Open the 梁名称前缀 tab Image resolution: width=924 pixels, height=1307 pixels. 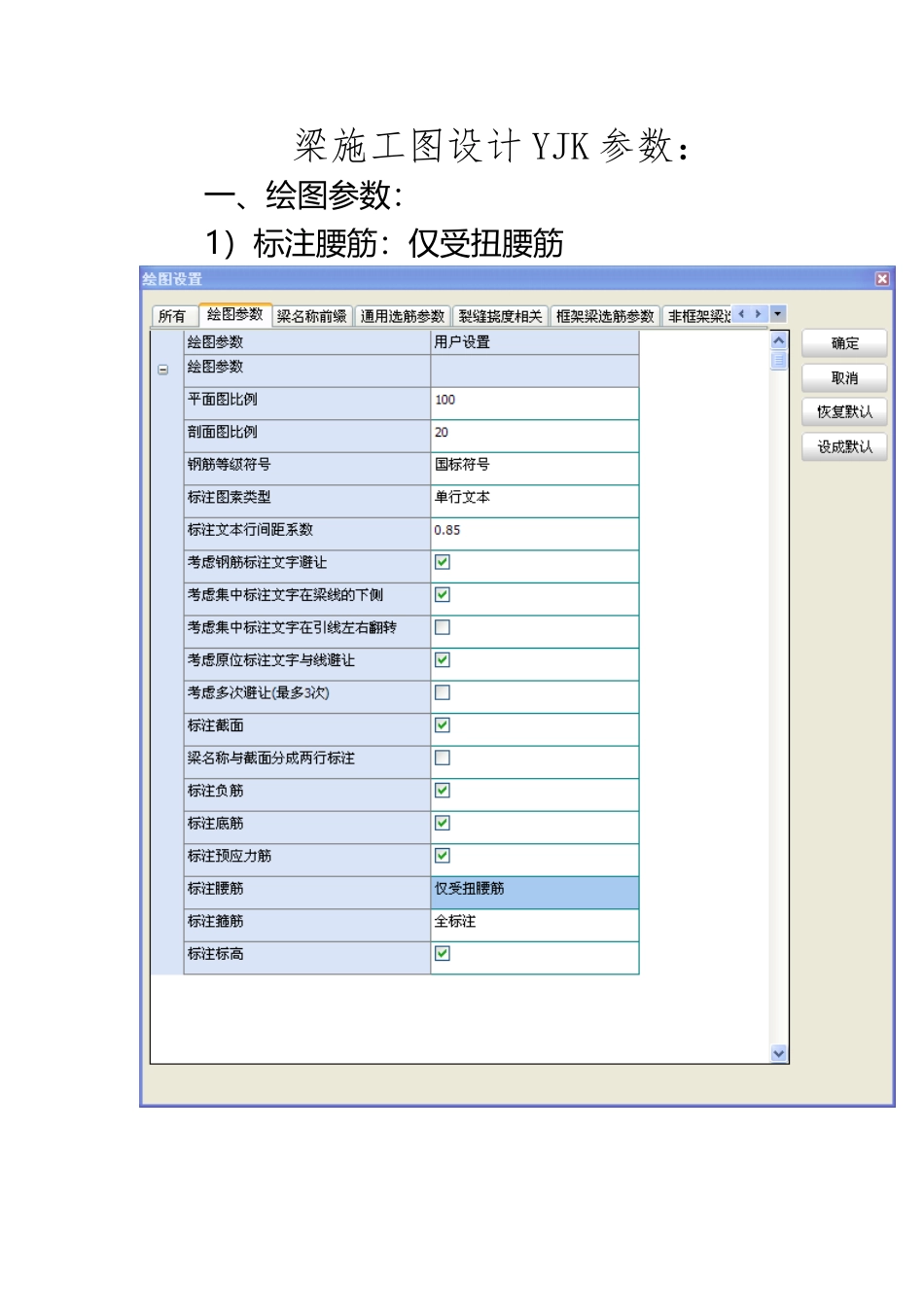(x=311, y=316)
